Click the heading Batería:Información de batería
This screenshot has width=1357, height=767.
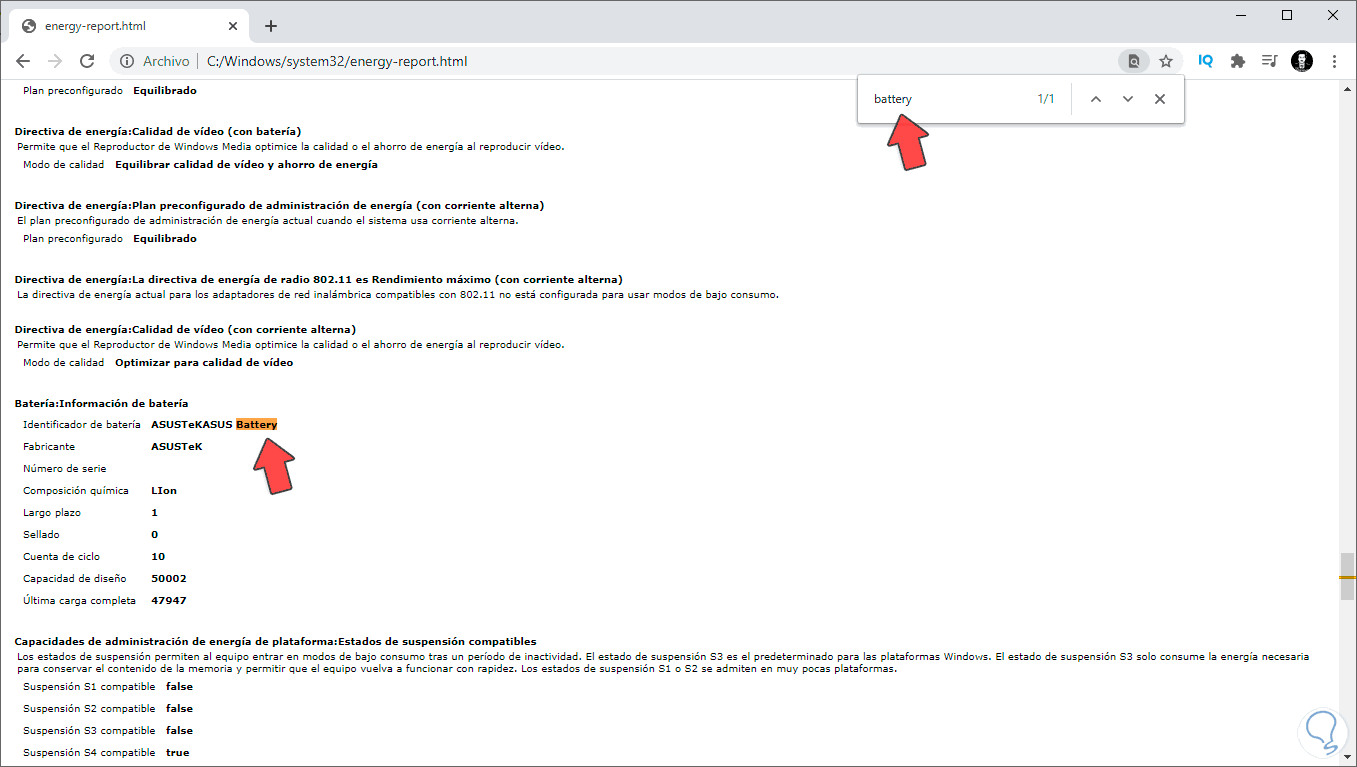click(101, 404)
